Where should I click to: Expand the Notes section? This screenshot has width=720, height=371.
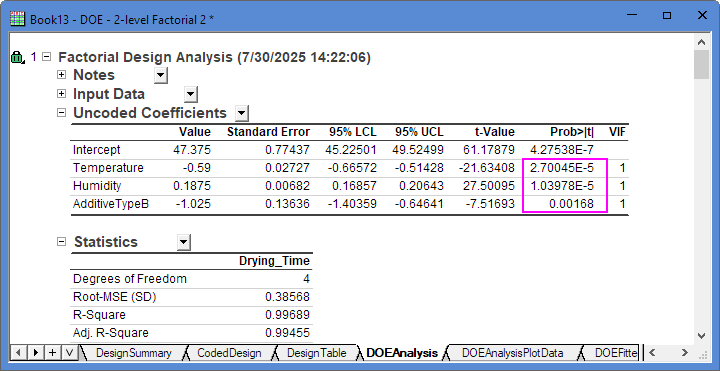(61, 74)
